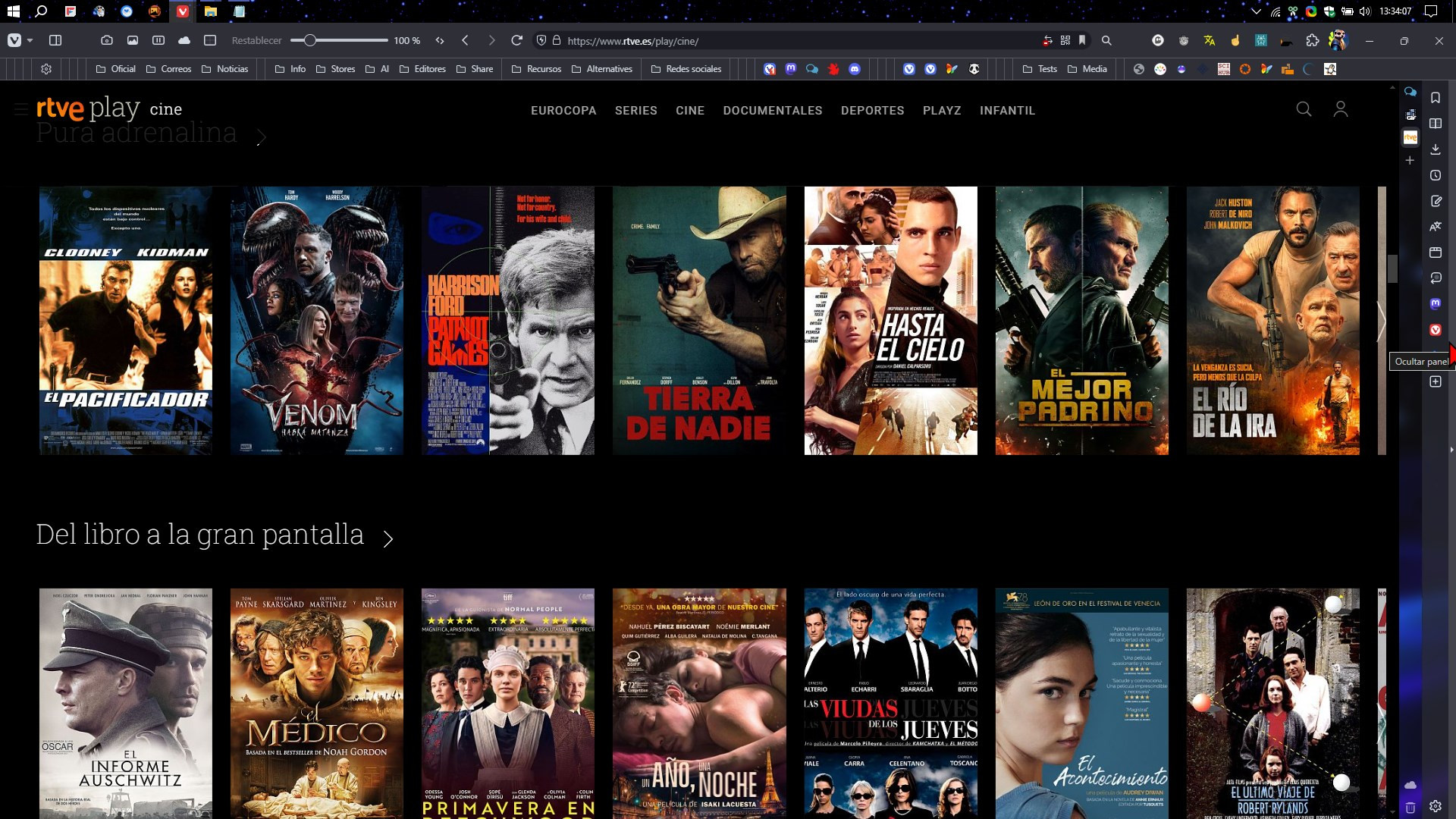Open the sync cloud icon in toolbar

[184, 40]
